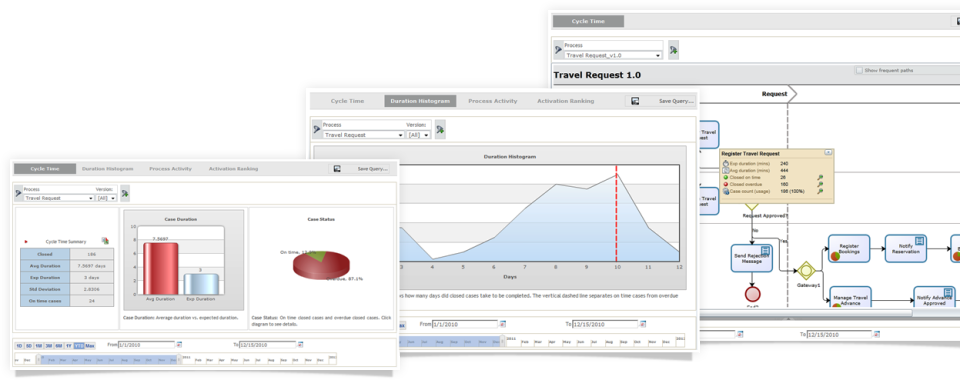Select the 1M range button

(39, 346)
